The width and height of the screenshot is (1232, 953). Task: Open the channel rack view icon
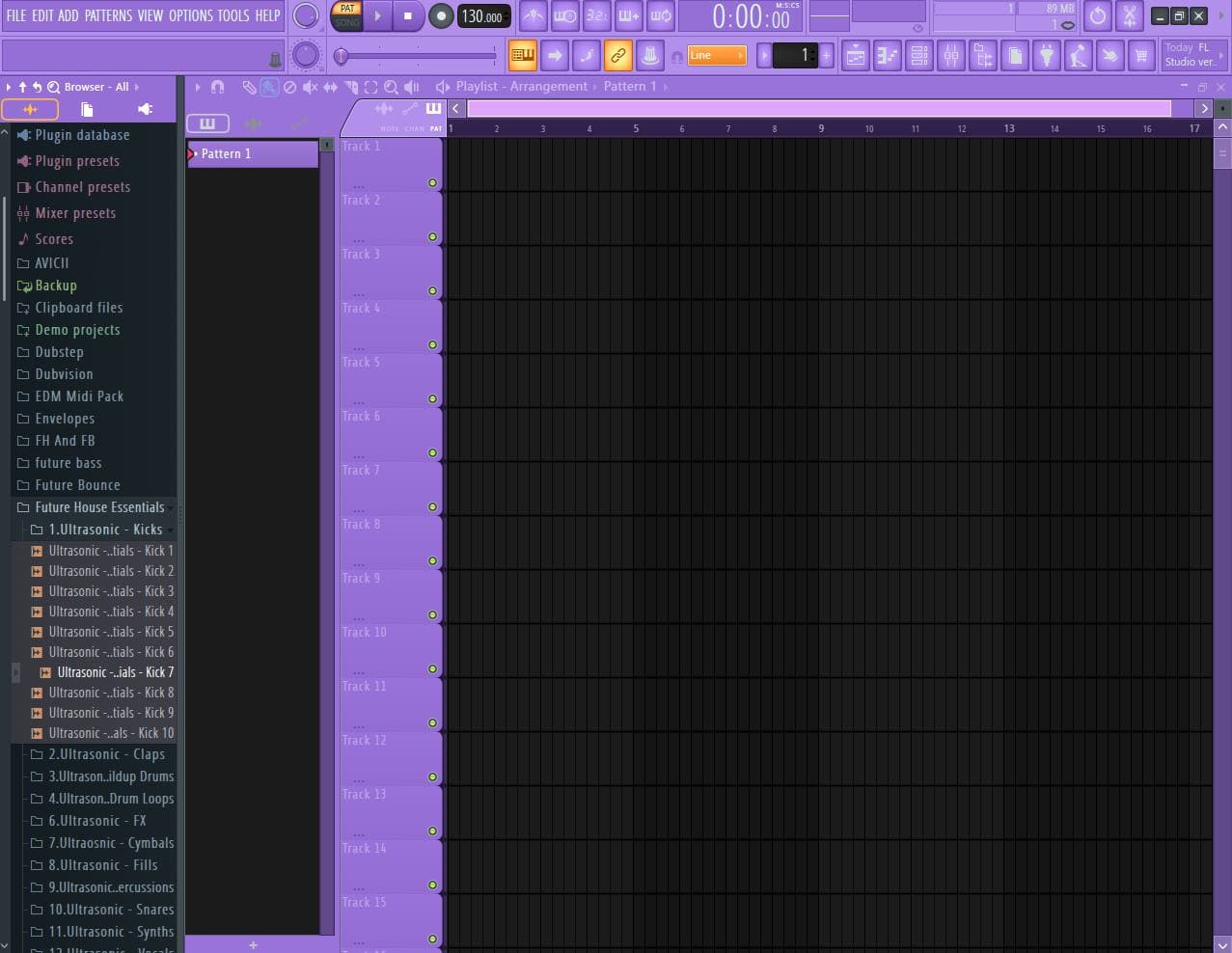[x=919, y=56]
